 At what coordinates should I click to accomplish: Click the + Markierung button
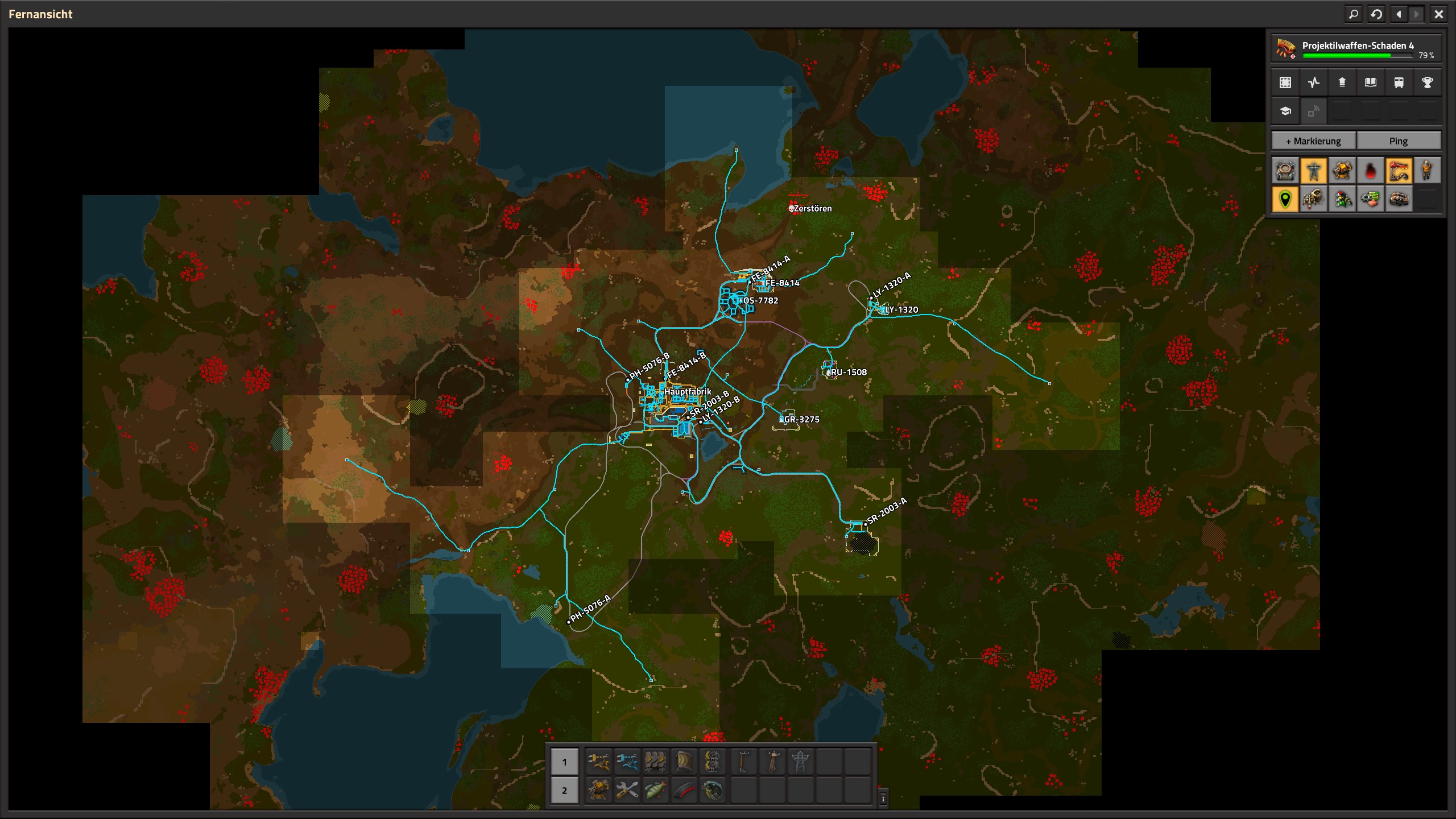click(x=1314, y=141)
